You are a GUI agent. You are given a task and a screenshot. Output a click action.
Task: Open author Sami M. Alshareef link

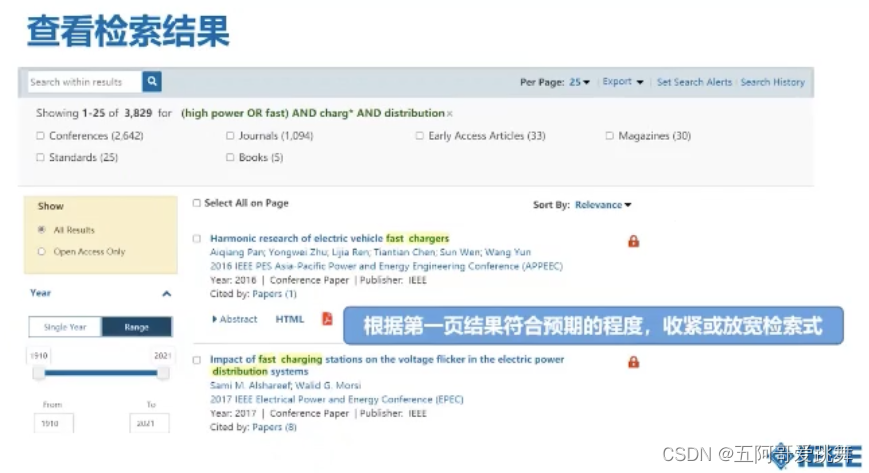(x=250, y=385)
